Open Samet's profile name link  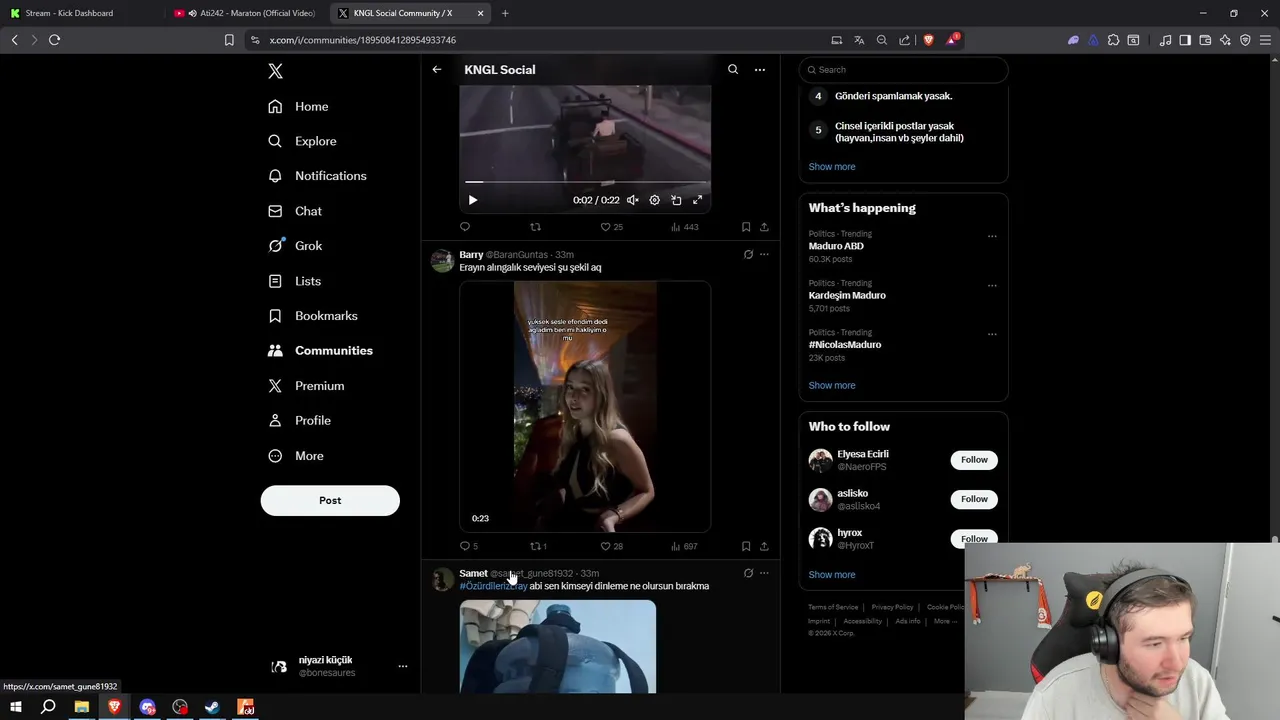[473, 574]
